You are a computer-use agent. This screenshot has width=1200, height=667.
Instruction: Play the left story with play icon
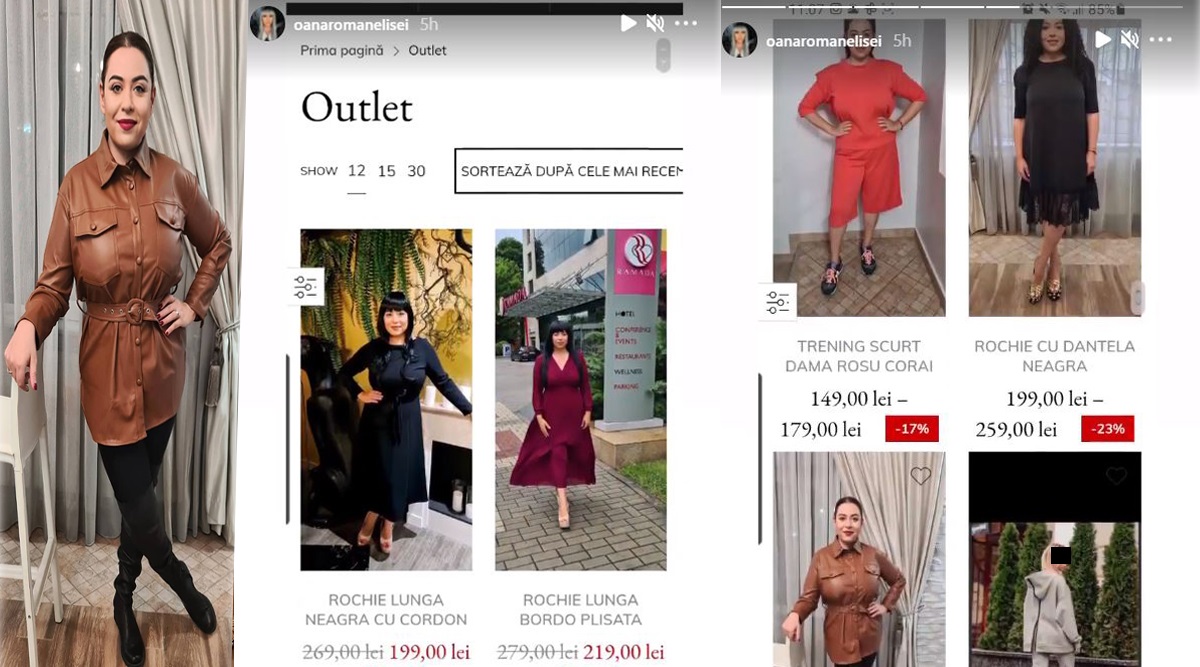click(x=628, y=23)
